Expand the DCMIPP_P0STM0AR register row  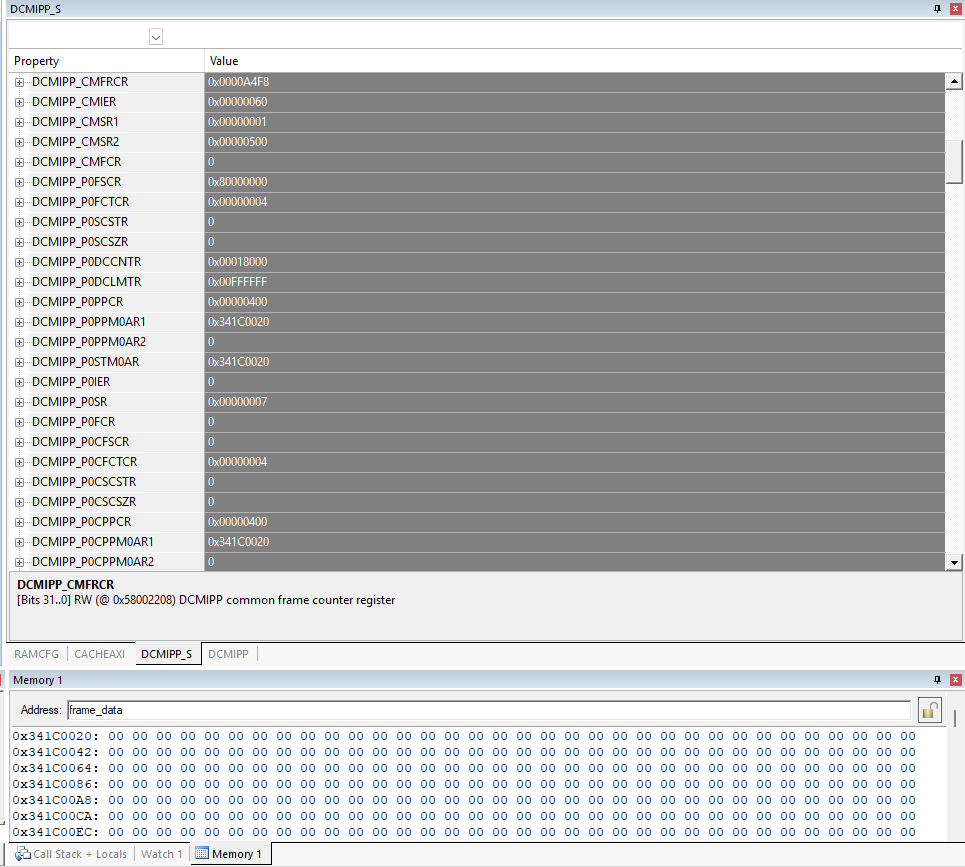20,362
